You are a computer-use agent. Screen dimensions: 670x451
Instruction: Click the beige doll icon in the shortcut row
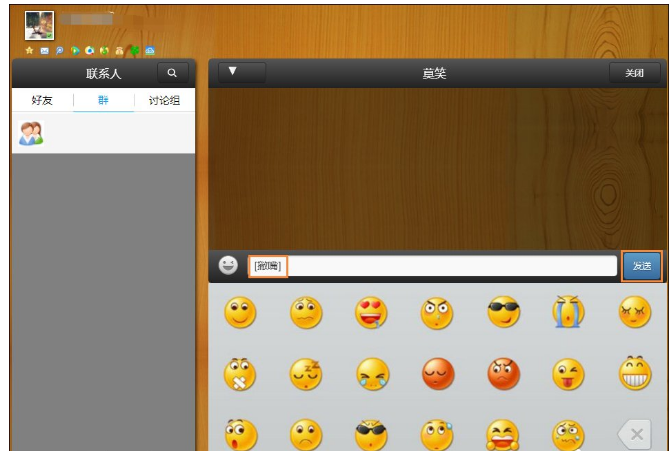point(119,51)
